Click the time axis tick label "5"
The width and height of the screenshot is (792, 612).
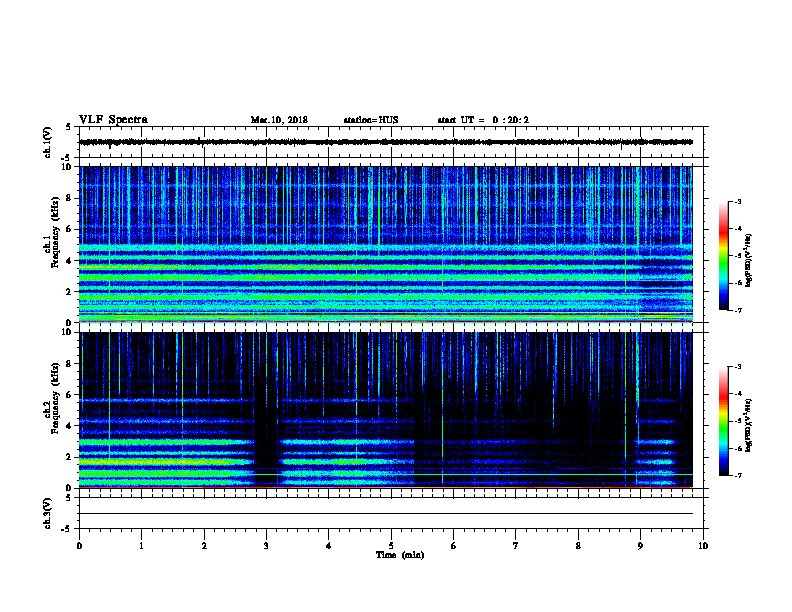(x=391, y=546)
